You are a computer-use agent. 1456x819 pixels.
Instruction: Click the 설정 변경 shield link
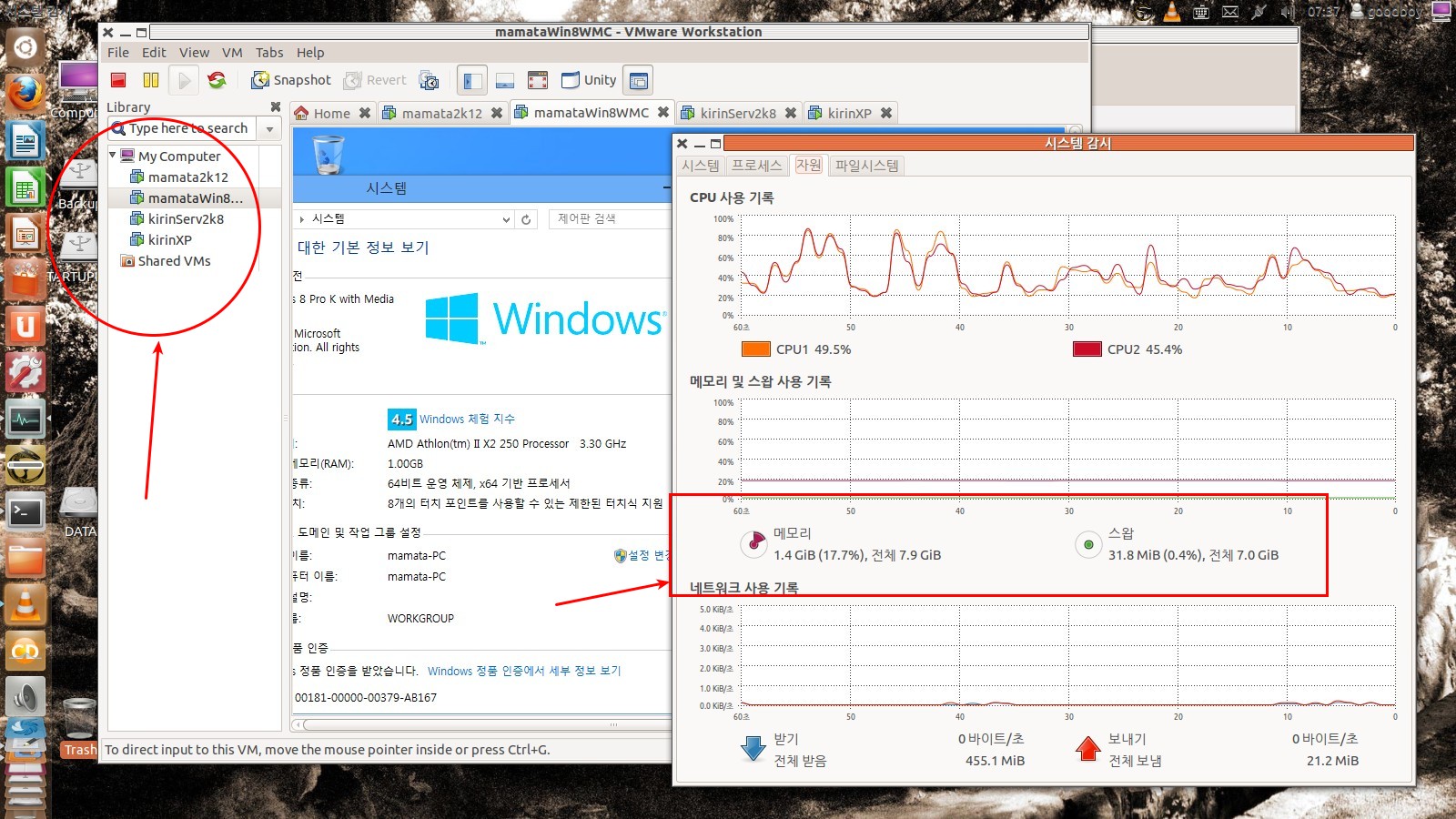[x=642, y=555]
